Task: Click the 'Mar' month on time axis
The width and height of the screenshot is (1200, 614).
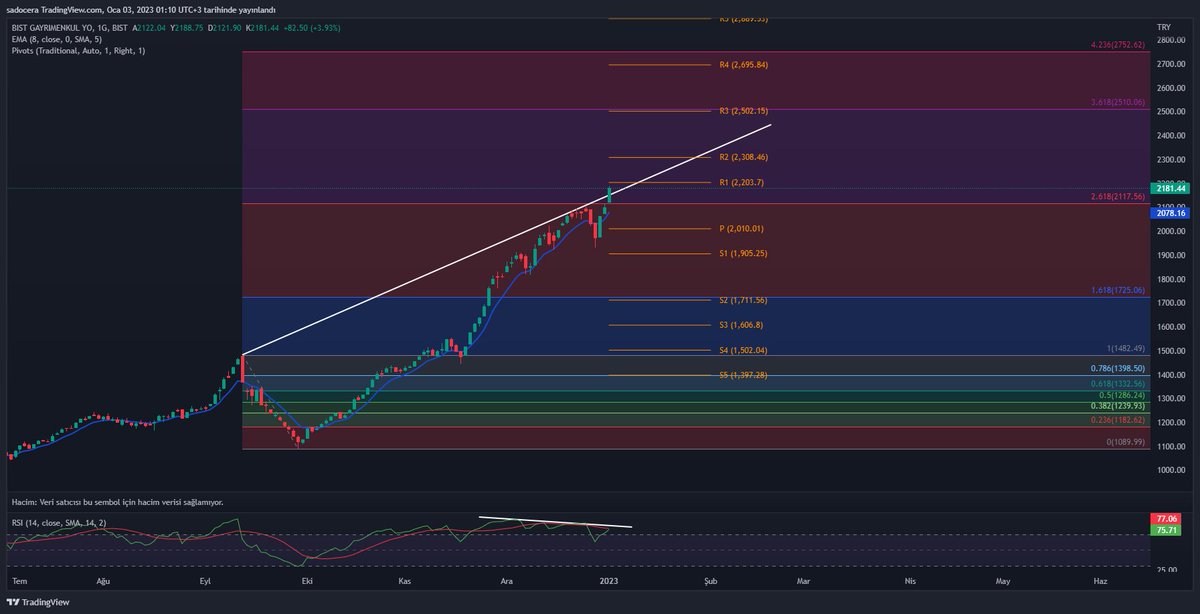Action: (x=803, y=580)
